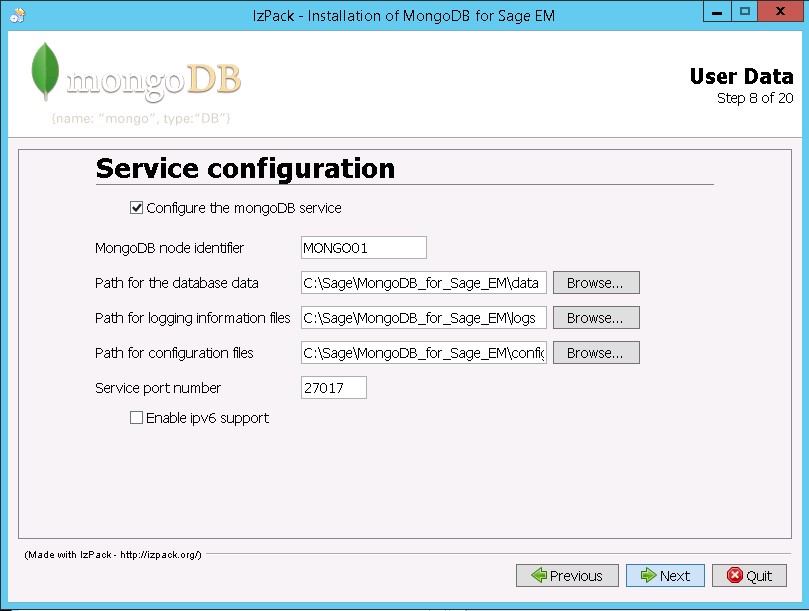Viewport: 809px width, 611px height.
Task: Click the MongoDB node identifier field
Action: tap(364, 248)
